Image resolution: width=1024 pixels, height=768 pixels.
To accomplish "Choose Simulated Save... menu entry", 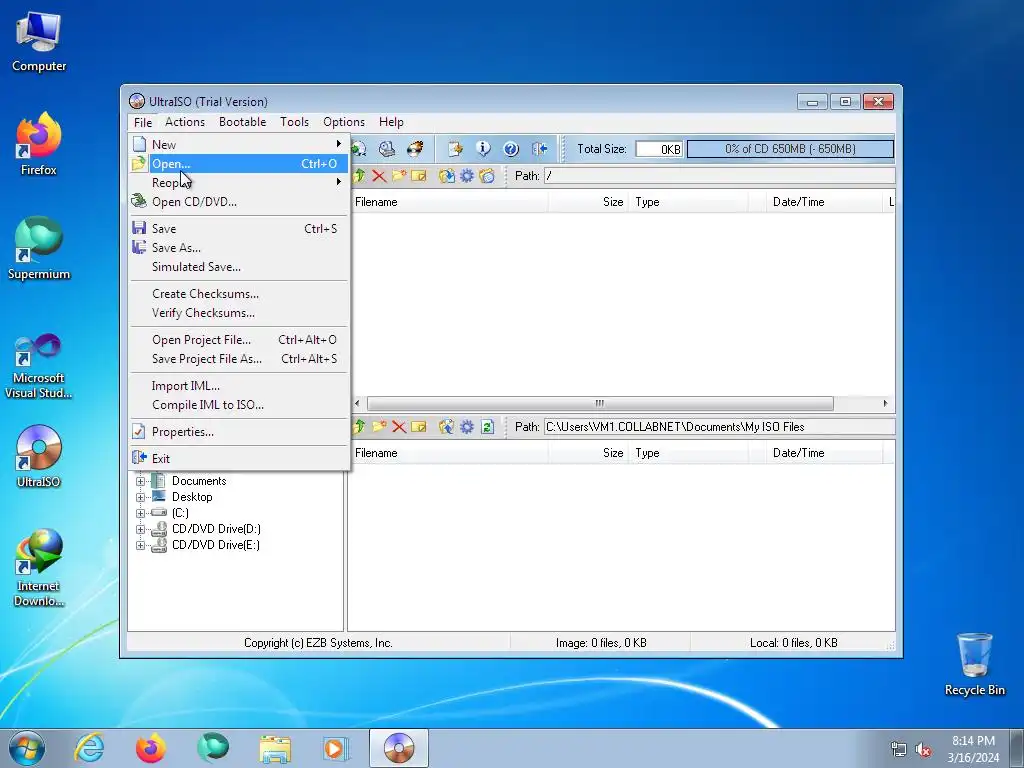I will (238, 266).
